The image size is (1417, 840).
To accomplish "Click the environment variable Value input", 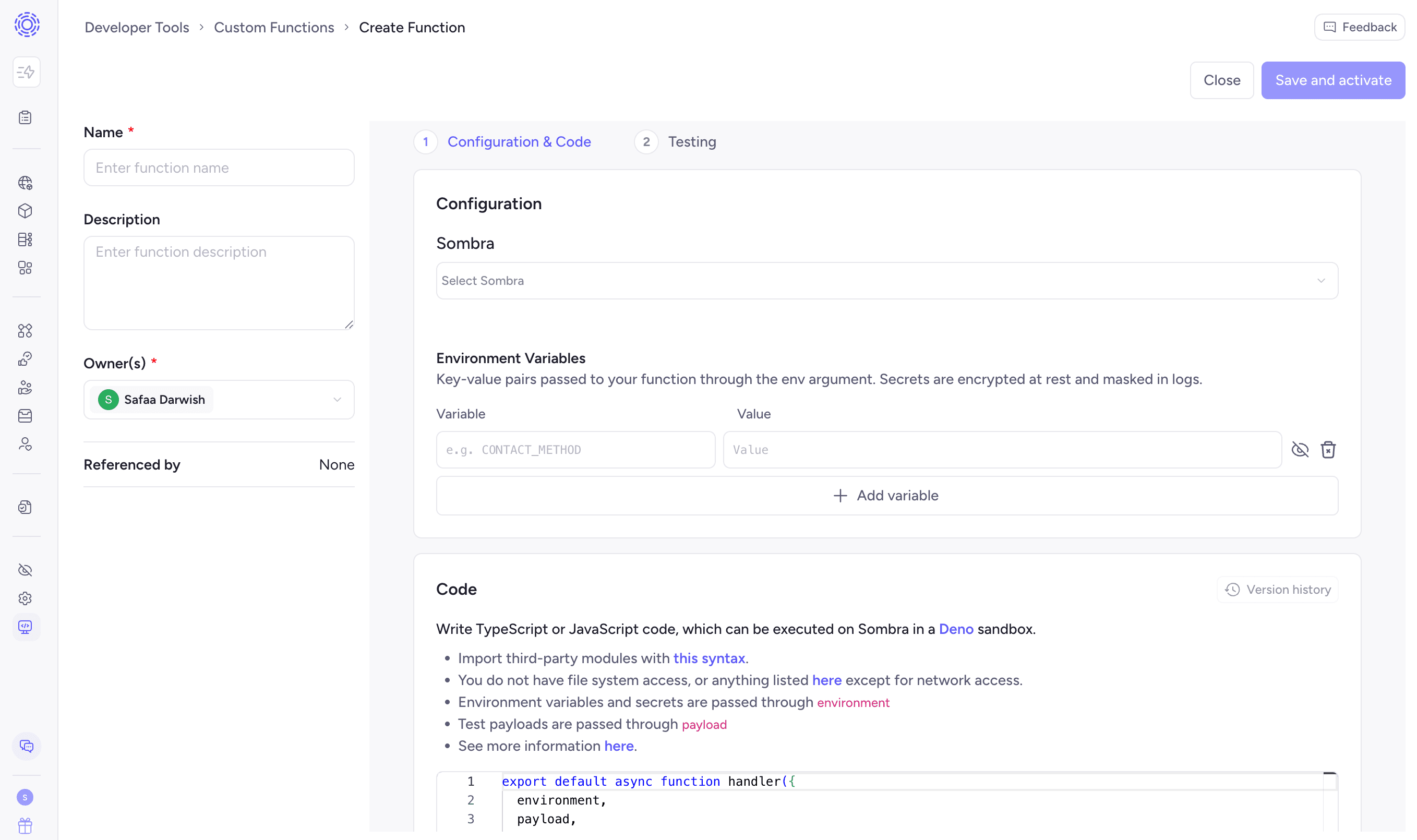I will [1002, 449].
